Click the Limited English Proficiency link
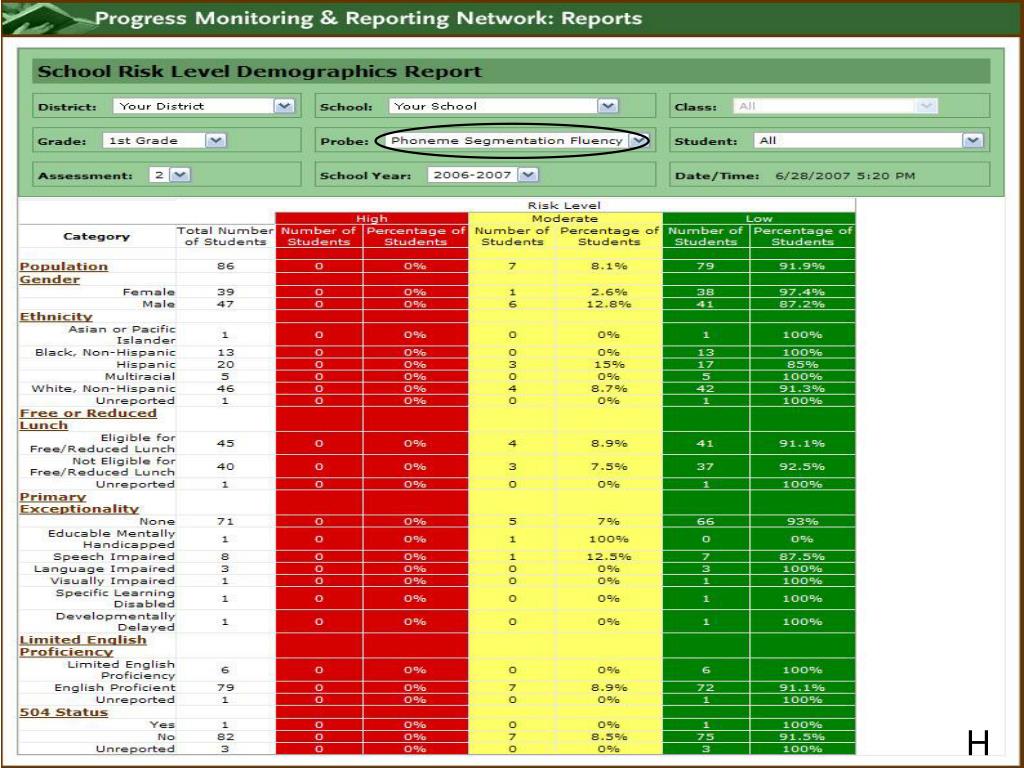Viewport: 1024px width, 768px height. [x=83, y=646]
